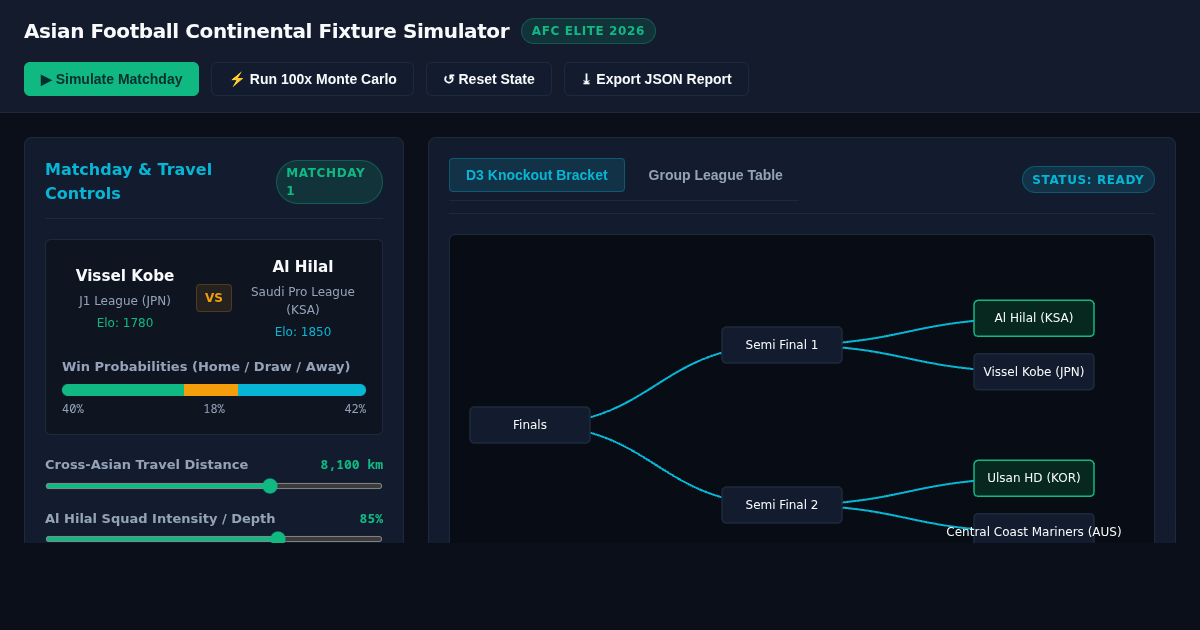The height and width of the screenshot is (630, 1200).
Task: Select Vissel Kobe (JPN) bracket node
Action: (x=1034, y=372)
